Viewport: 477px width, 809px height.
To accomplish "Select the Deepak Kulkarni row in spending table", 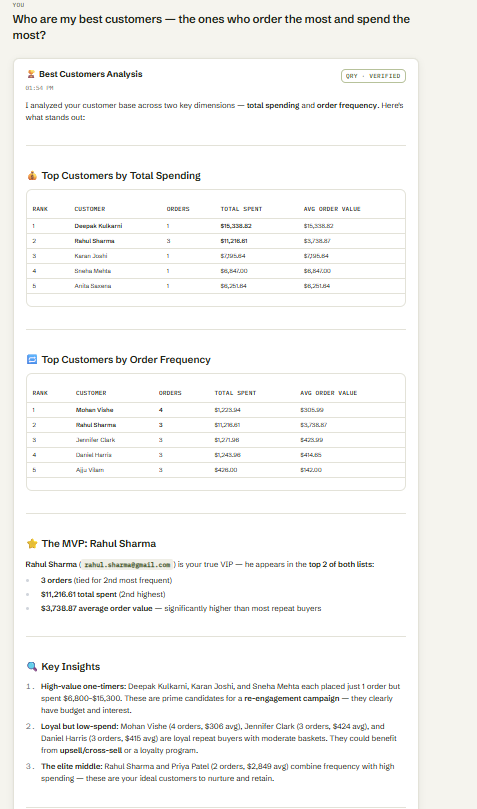I will click(x=216, y=226).
